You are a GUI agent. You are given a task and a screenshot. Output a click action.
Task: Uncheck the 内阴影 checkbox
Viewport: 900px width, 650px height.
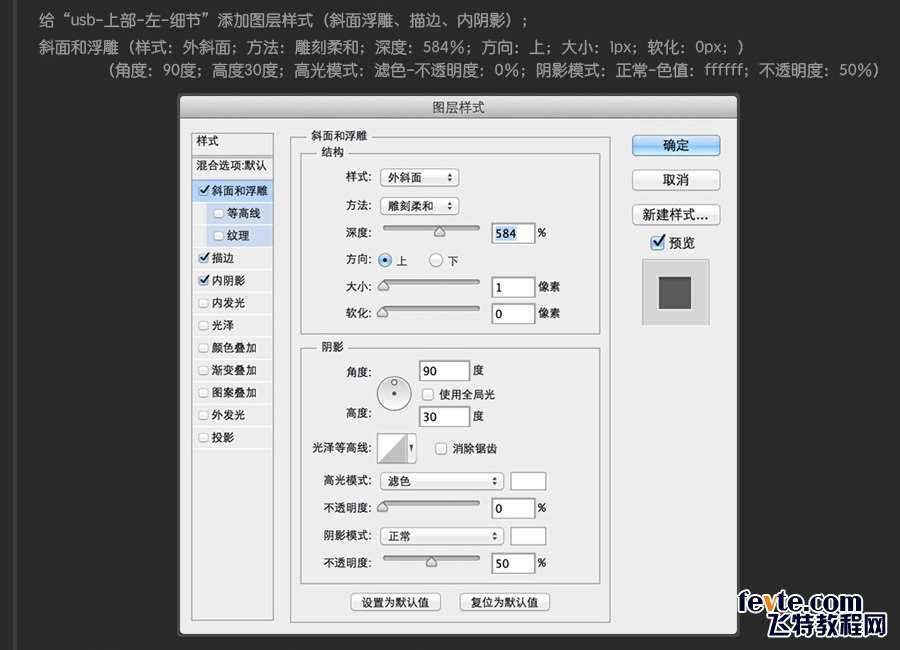[204, 280]
